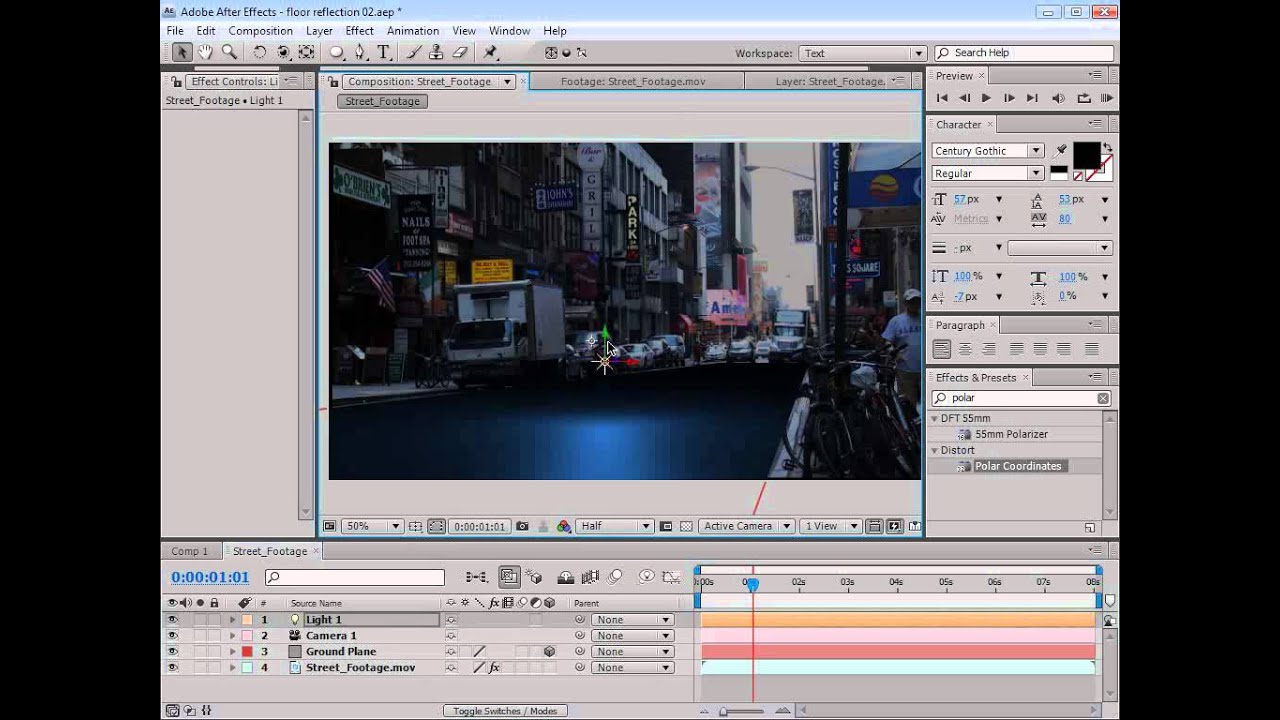
Task: Click the Timeline flowchart icon on the right
Action: tap(915, 526)
